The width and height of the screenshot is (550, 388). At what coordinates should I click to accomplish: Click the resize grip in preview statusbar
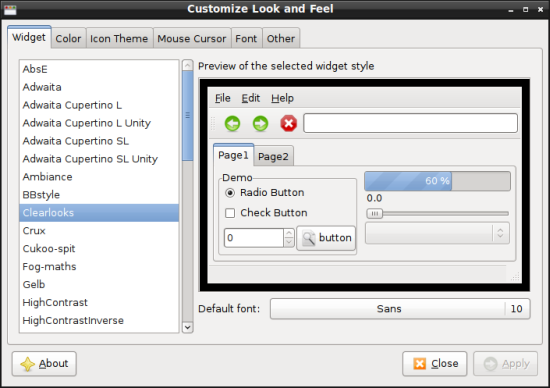[x=515, y=277]
